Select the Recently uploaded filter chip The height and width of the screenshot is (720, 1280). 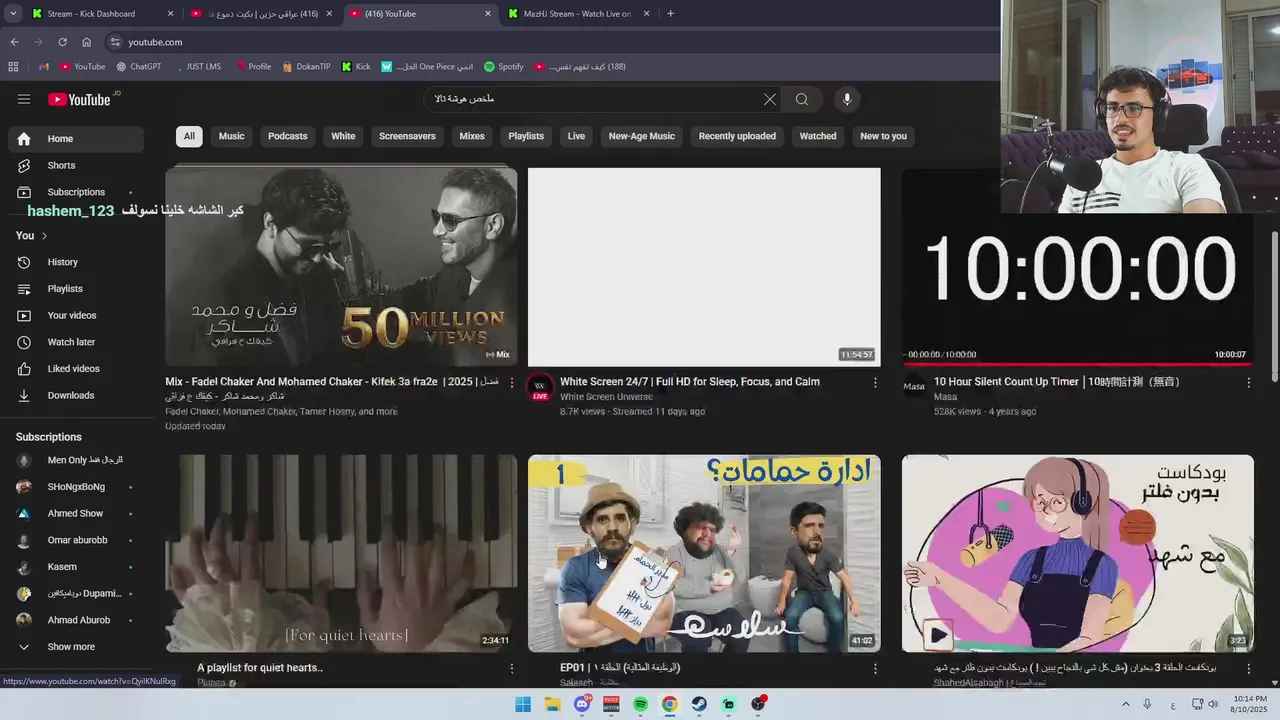(x=737, y=136)
